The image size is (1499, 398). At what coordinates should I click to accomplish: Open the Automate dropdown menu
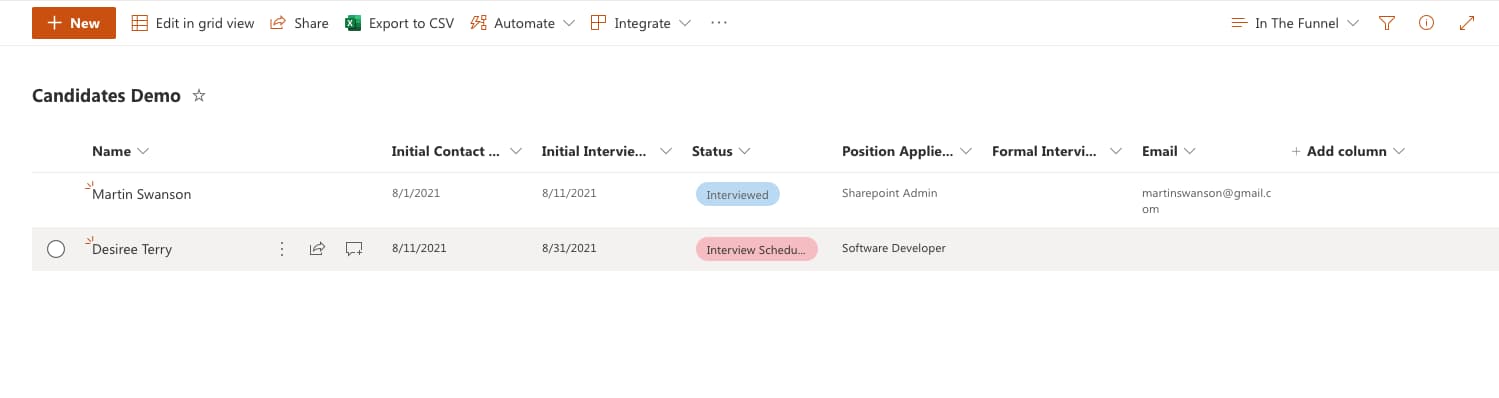coord(522,23)
